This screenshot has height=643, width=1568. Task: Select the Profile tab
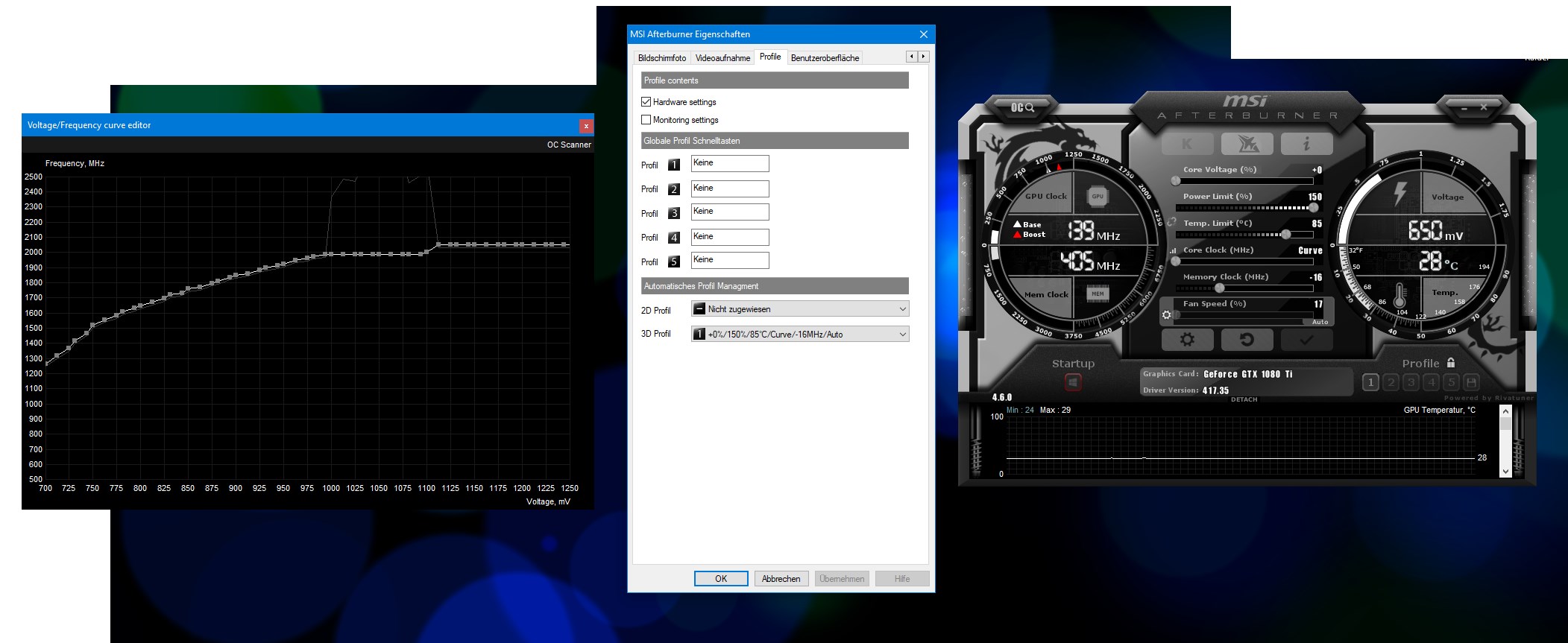pyautogui.click(x=770, y=57)
